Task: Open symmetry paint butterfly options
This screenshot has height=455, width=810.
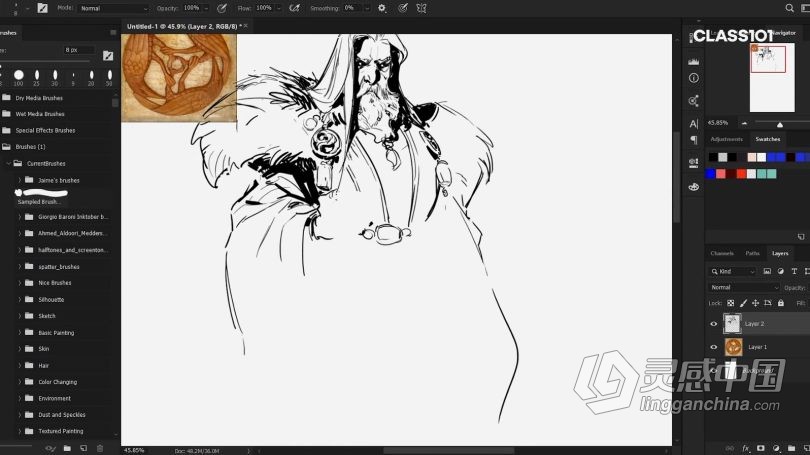Action: point(422,8)
